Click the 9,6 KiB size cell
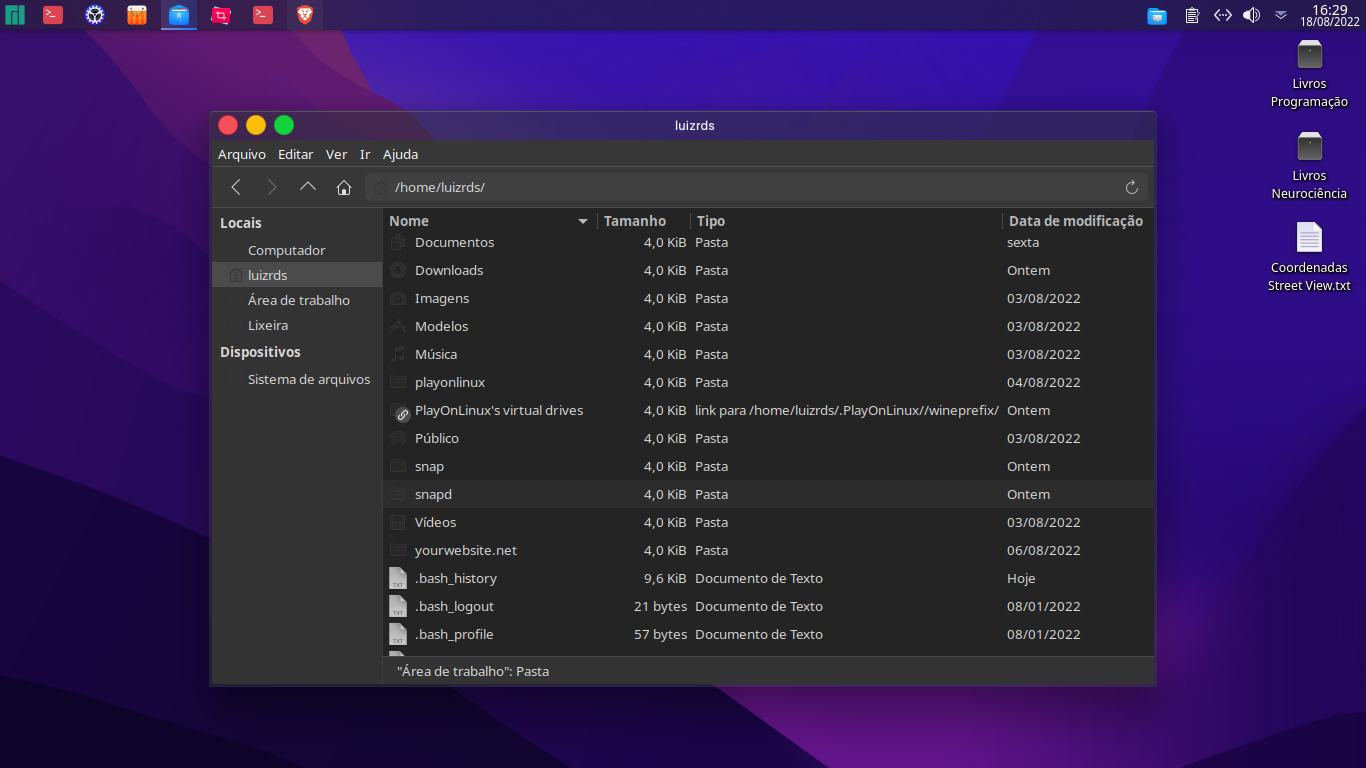This screenshot has height=768, width=1366. [665, 579]
